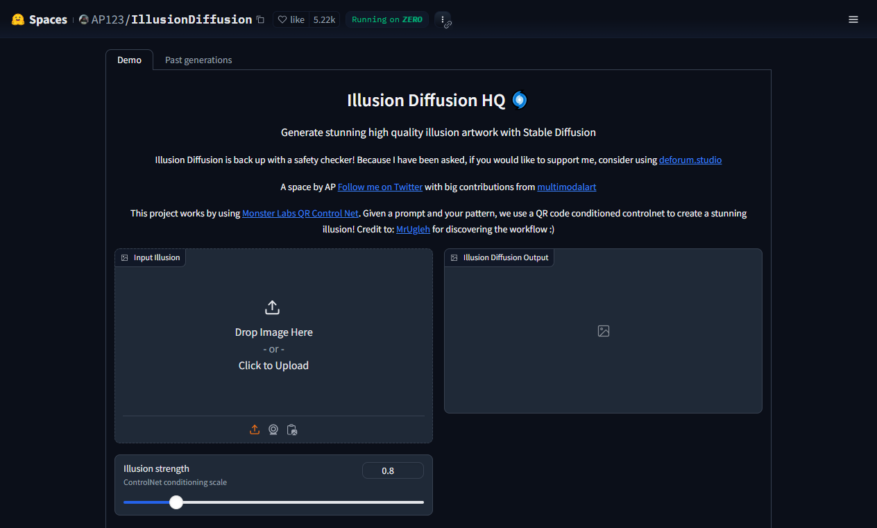
Task: Open the multimodalart link
Action: pyautogui.click(x=567, y=187)
